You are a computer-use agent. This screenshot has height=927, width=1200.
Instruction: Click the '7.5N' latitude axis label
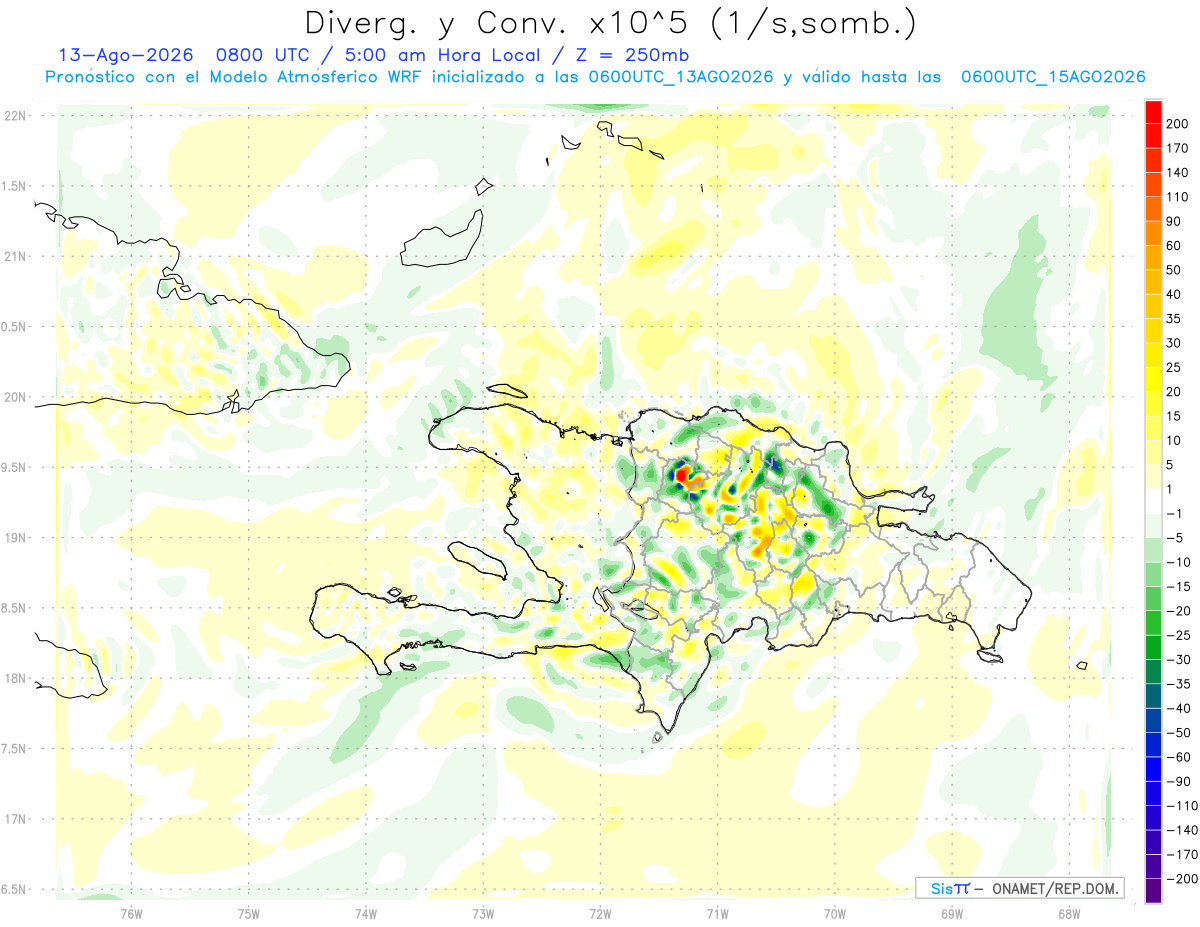[14, 748]
